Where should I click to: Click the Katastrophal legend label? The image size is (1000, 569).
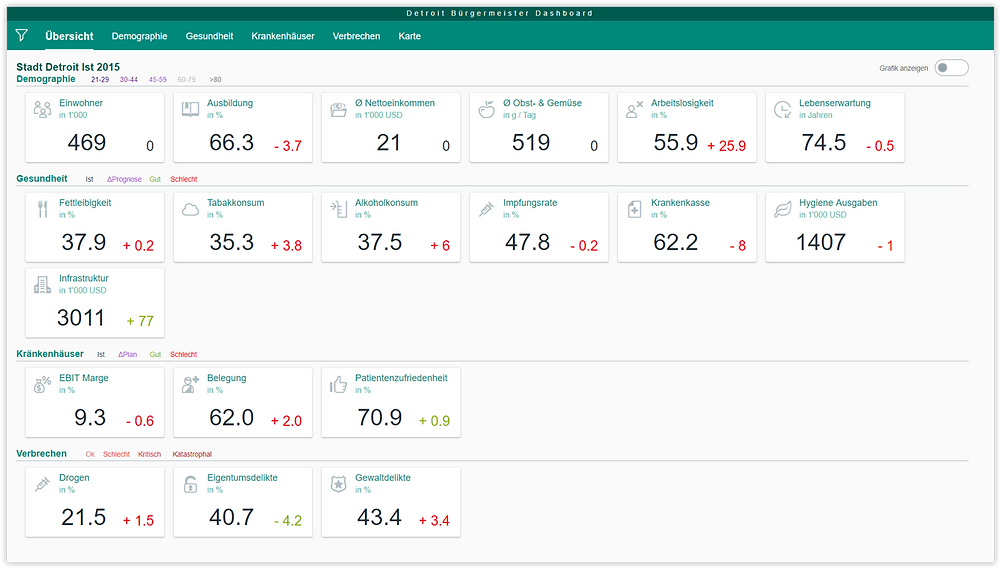192,454
